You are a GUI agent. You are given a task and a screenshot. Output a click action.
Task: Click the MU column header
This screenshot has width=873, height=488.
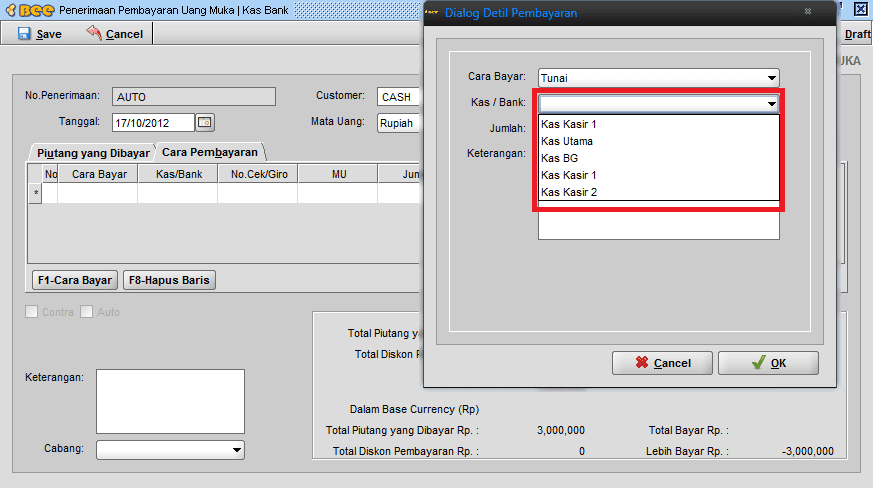pos(339,174)
